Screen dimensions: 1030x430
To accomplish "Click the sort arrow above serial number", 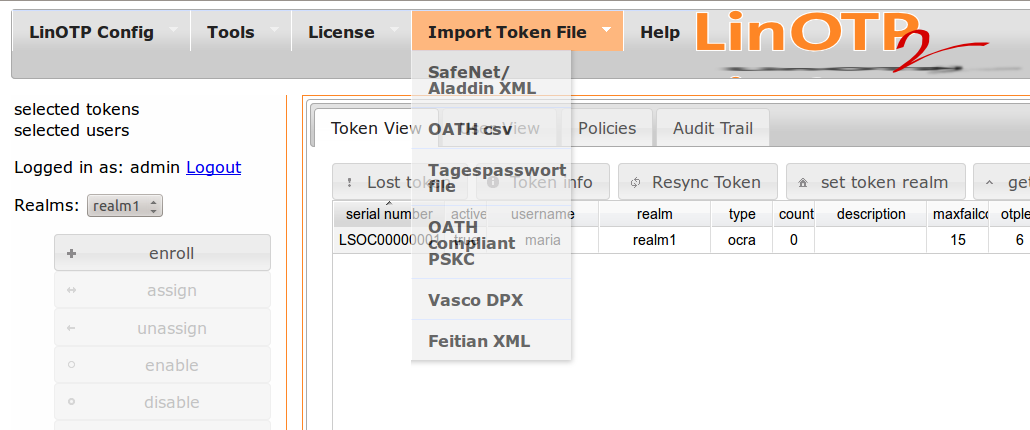I will click(x=389, y=203).
